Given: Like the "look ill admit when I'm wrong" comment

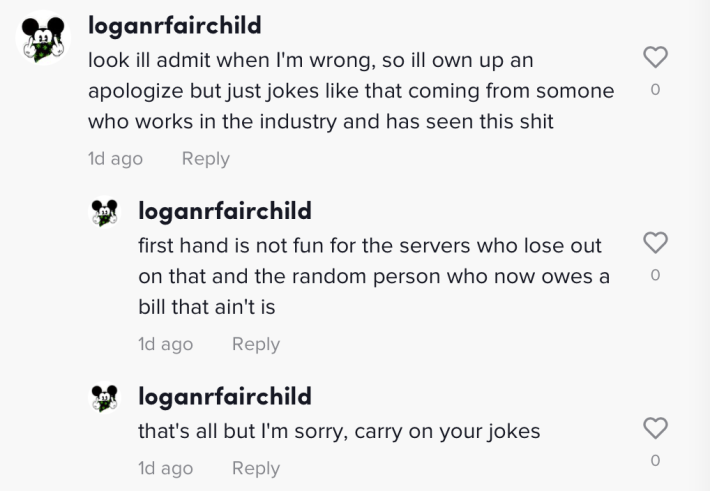Looking at the screenshot, I should coord(655,58).
